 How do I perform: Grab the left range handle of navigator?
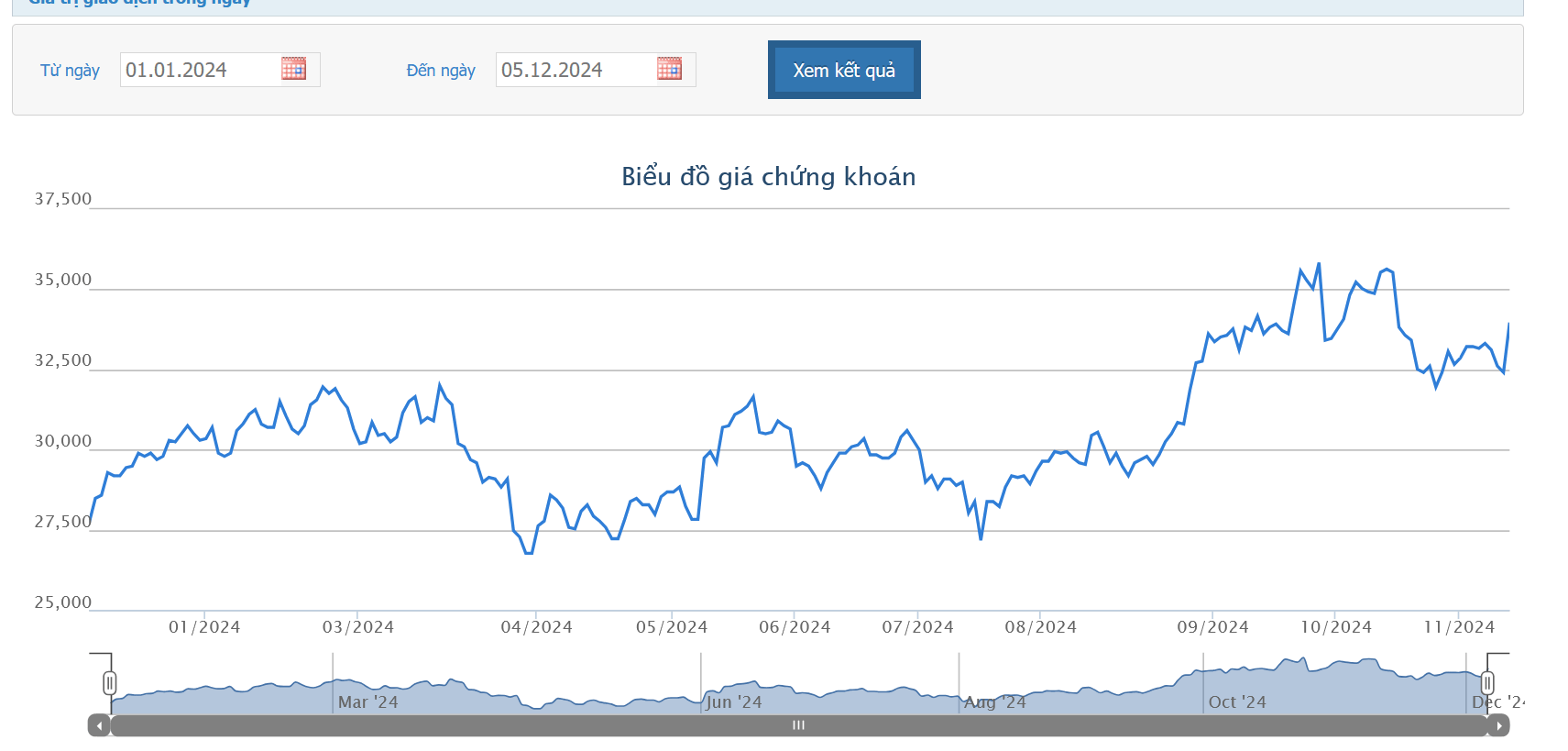coord(110,682)
